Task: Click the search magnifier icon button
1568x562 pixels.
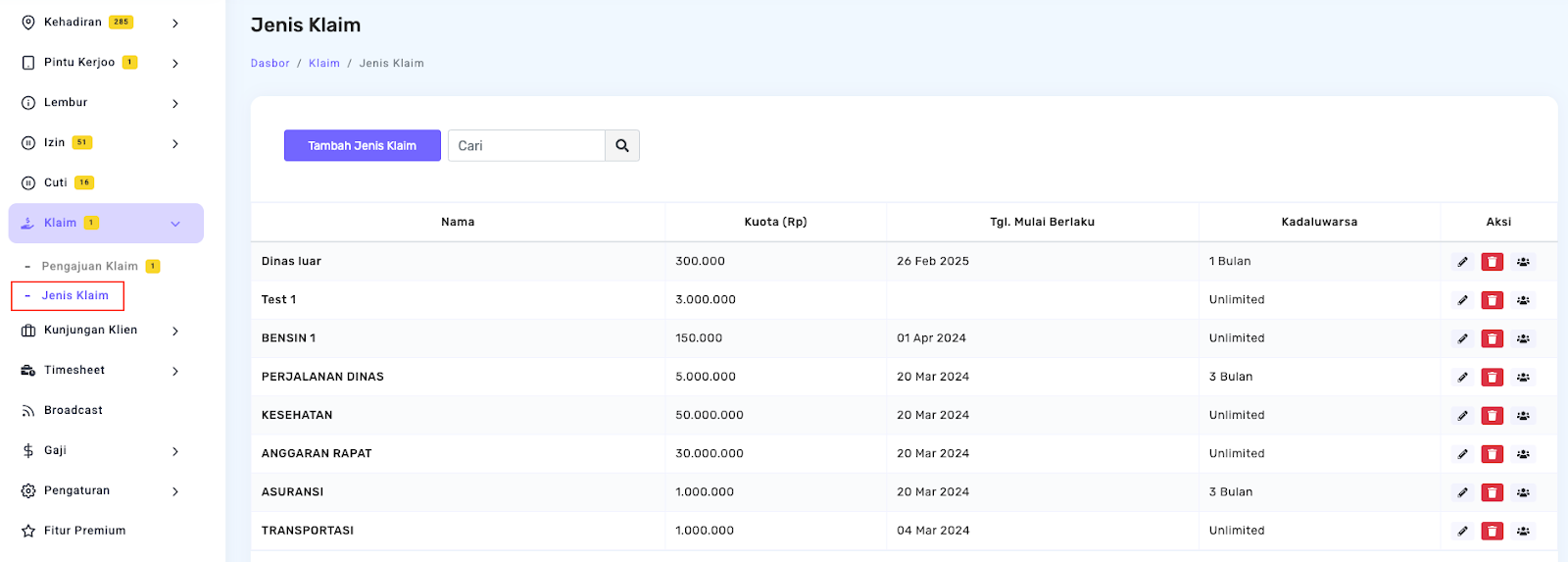Action: (x=622, y=146)
